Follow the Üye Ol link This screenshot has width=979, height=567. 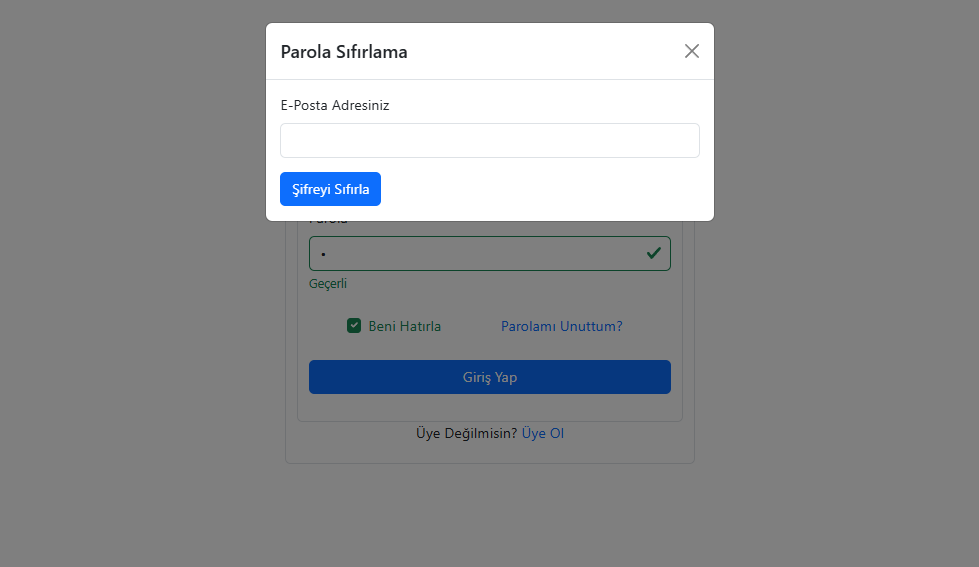point(543,434)
